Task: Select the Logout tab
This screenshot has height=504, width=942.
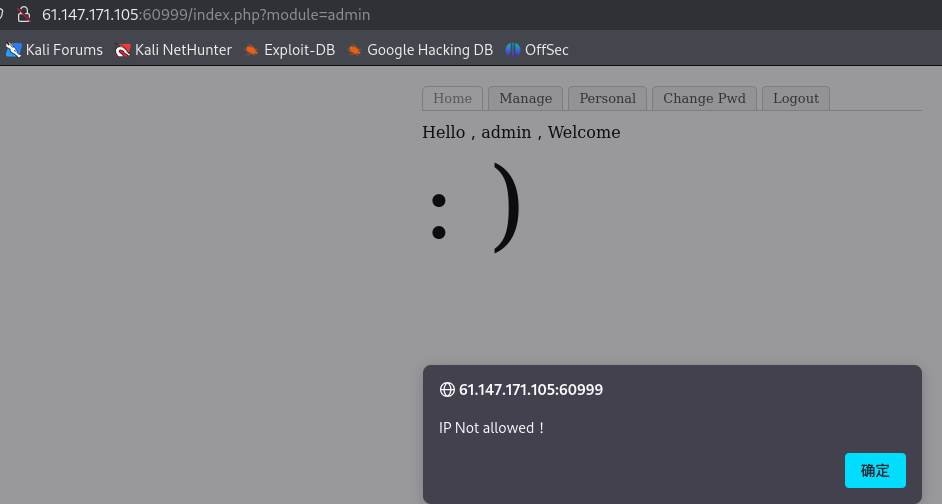Action: [x=796, y=99]
